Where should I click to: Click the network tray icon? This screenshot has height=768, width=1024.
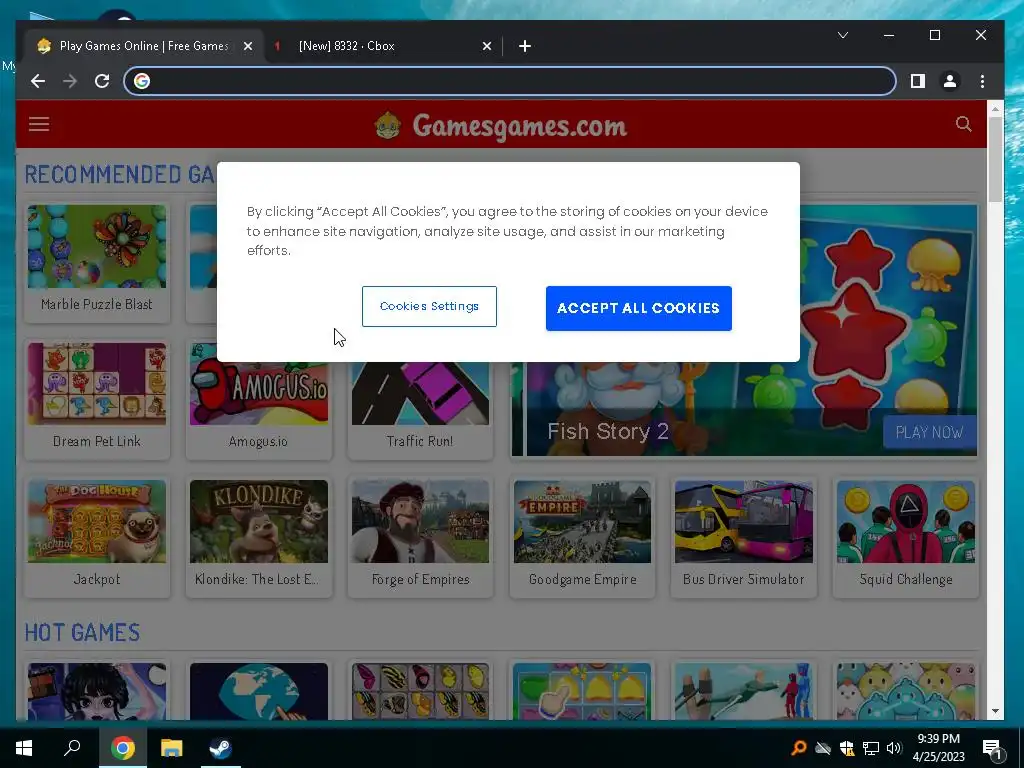[871, 748]
